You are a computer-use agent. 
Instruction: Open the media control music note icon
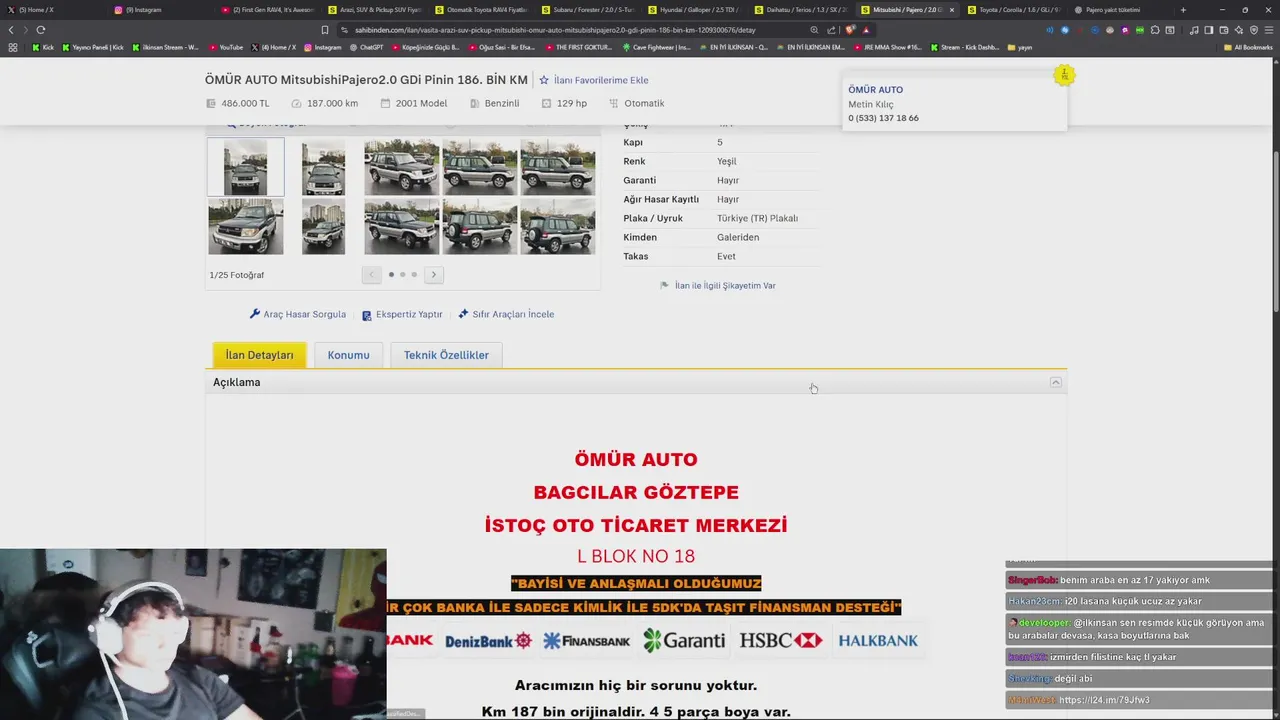pyautogui.click(x=1194, y=30)
